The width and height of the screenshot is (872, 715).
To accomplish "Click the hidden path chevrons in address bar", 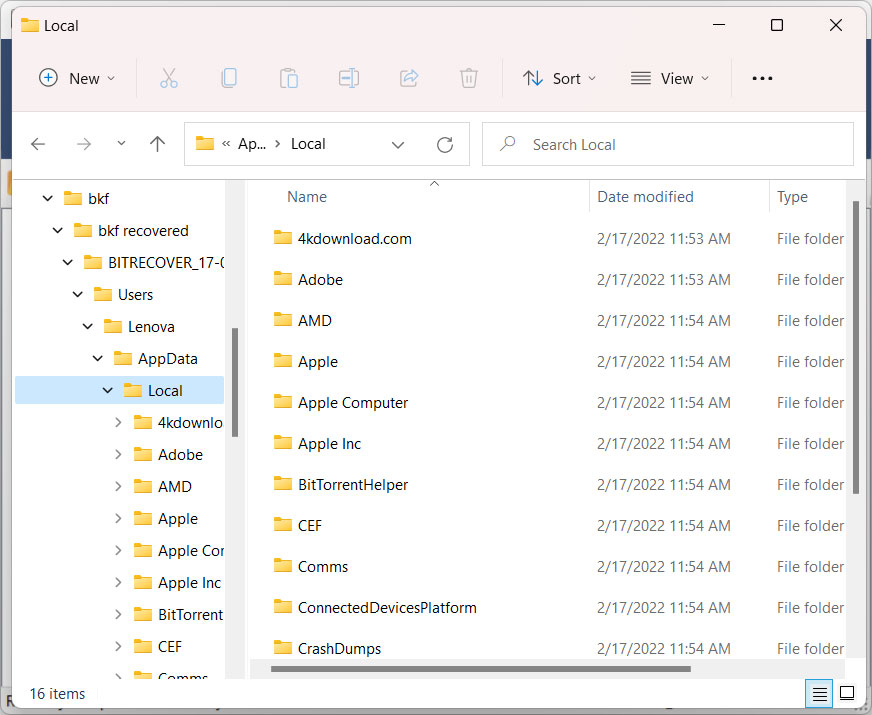I will click(x=226, y=144).
